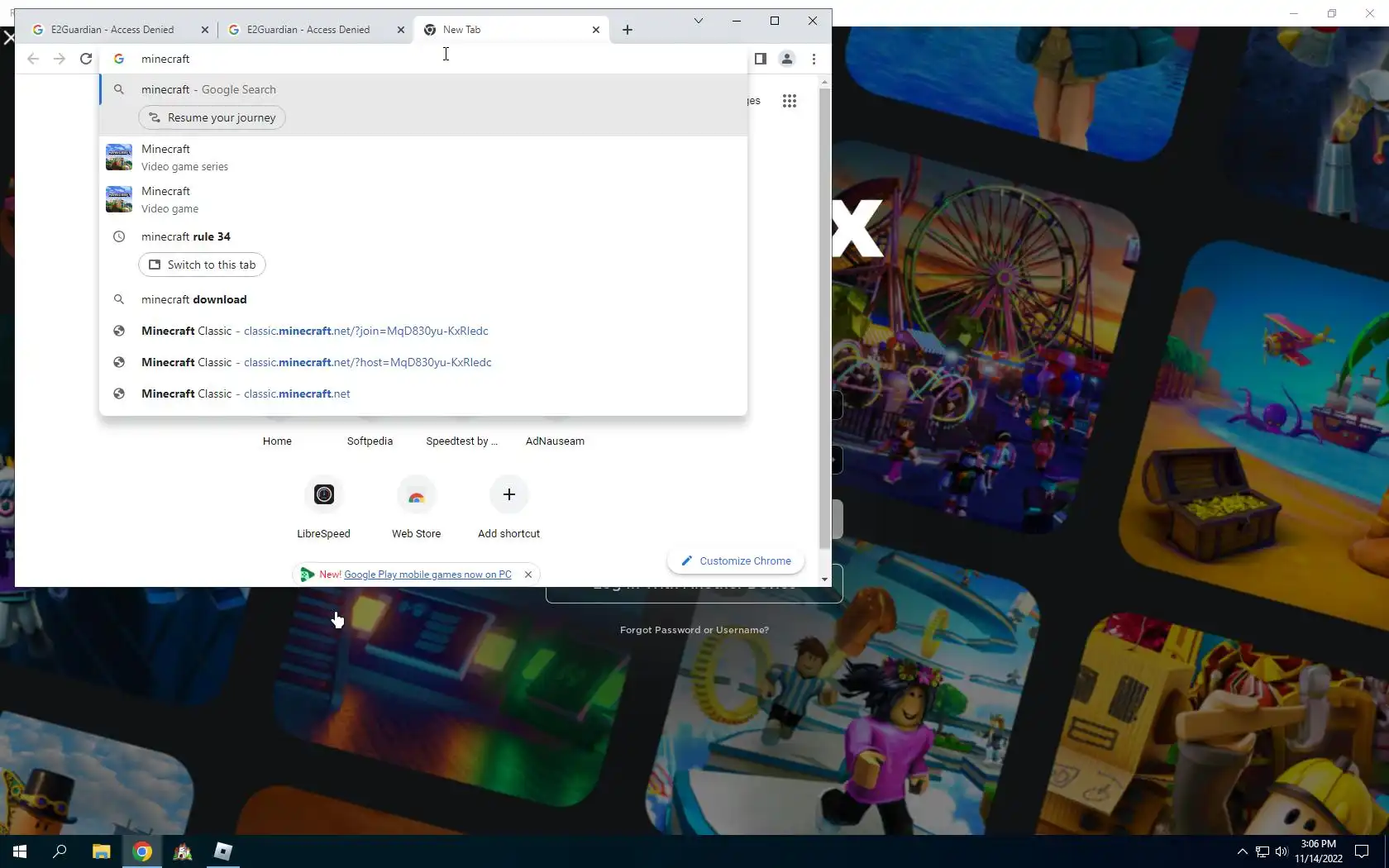The image size is (1389, 868).
Task: Select the minecraft rule 34 history suggestion
Action: pyautogui.click(x=423, y=236)
